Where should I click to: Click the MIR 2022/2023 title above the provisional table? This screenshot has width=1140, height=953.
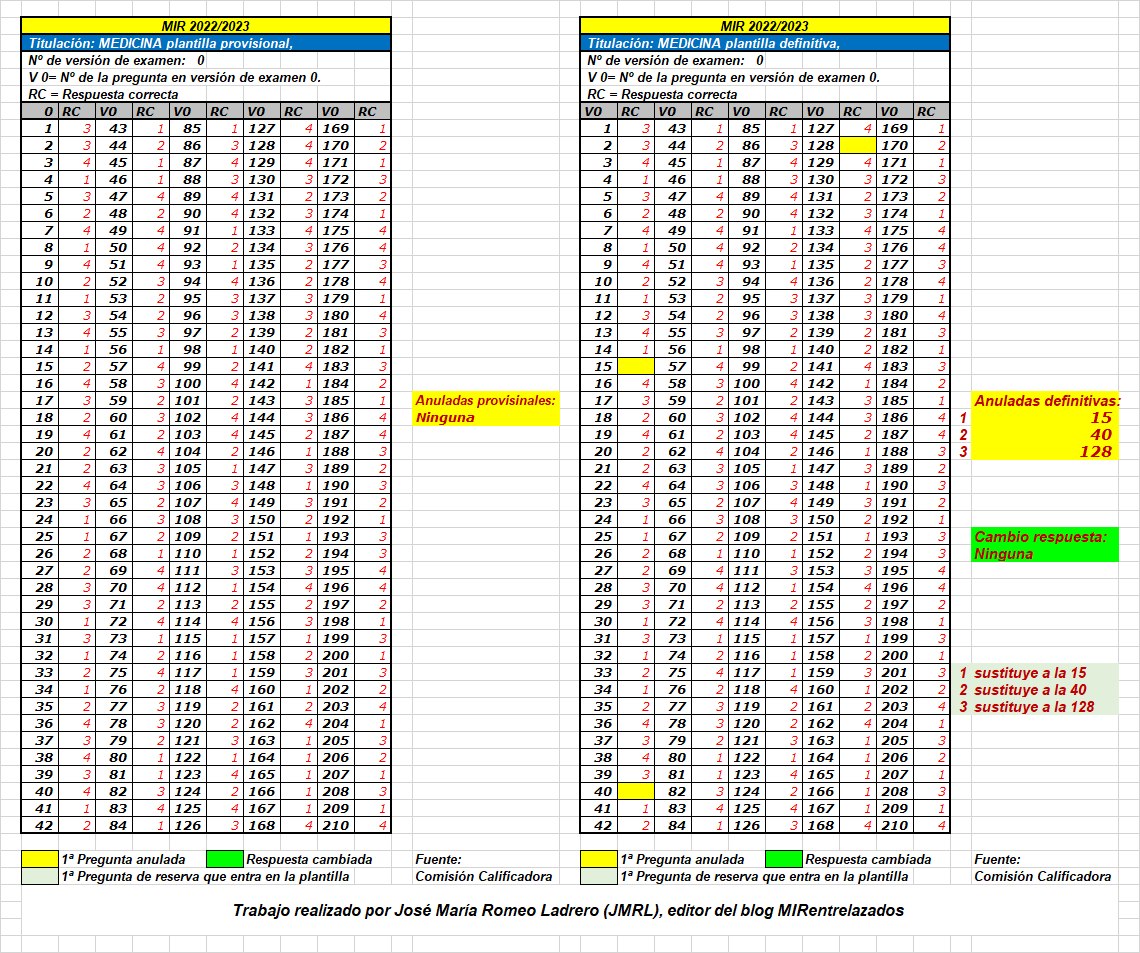(x=206, y=26)
